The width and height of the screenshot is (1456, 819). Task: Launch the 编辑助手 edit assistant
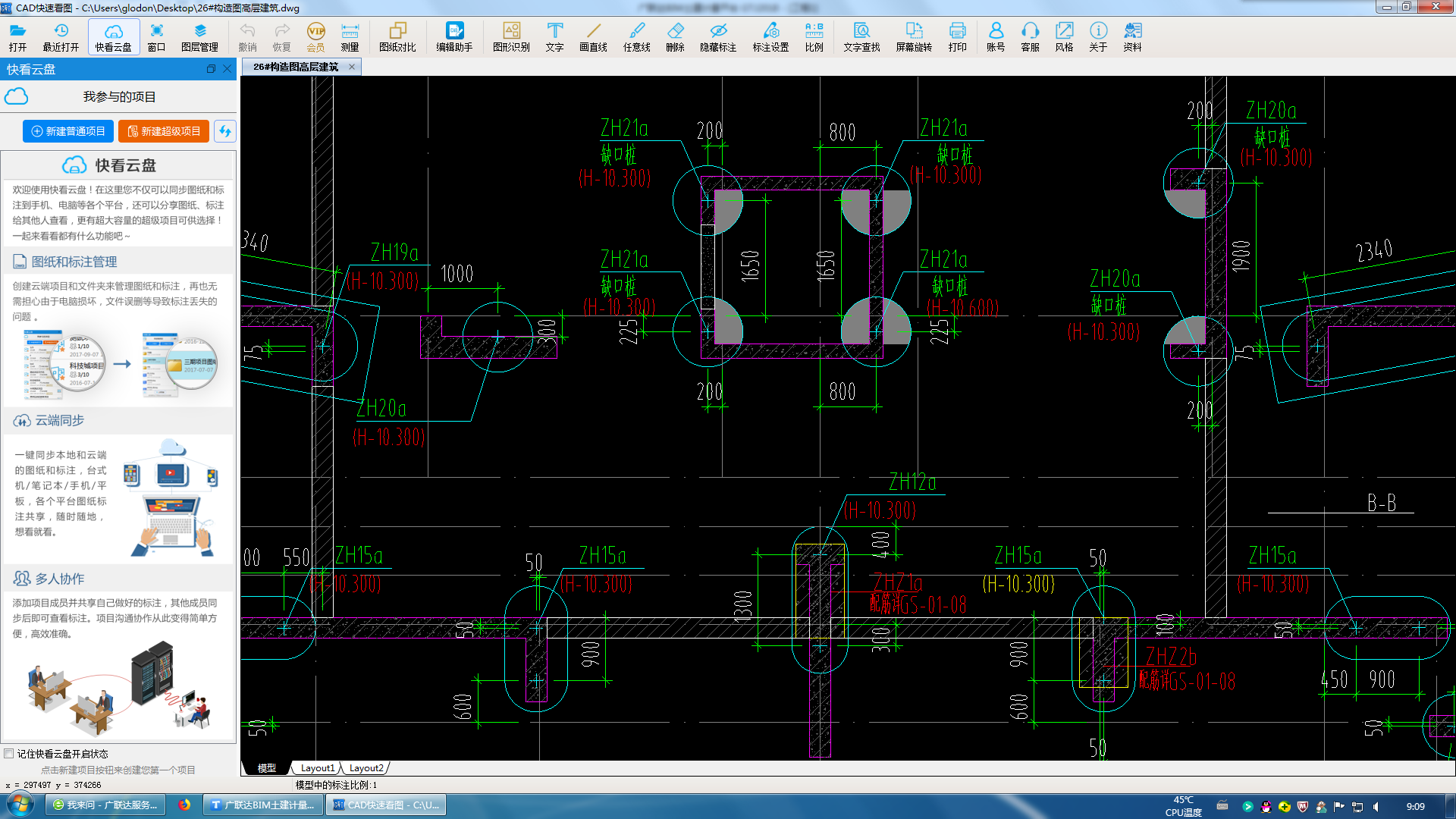[454, 37]
